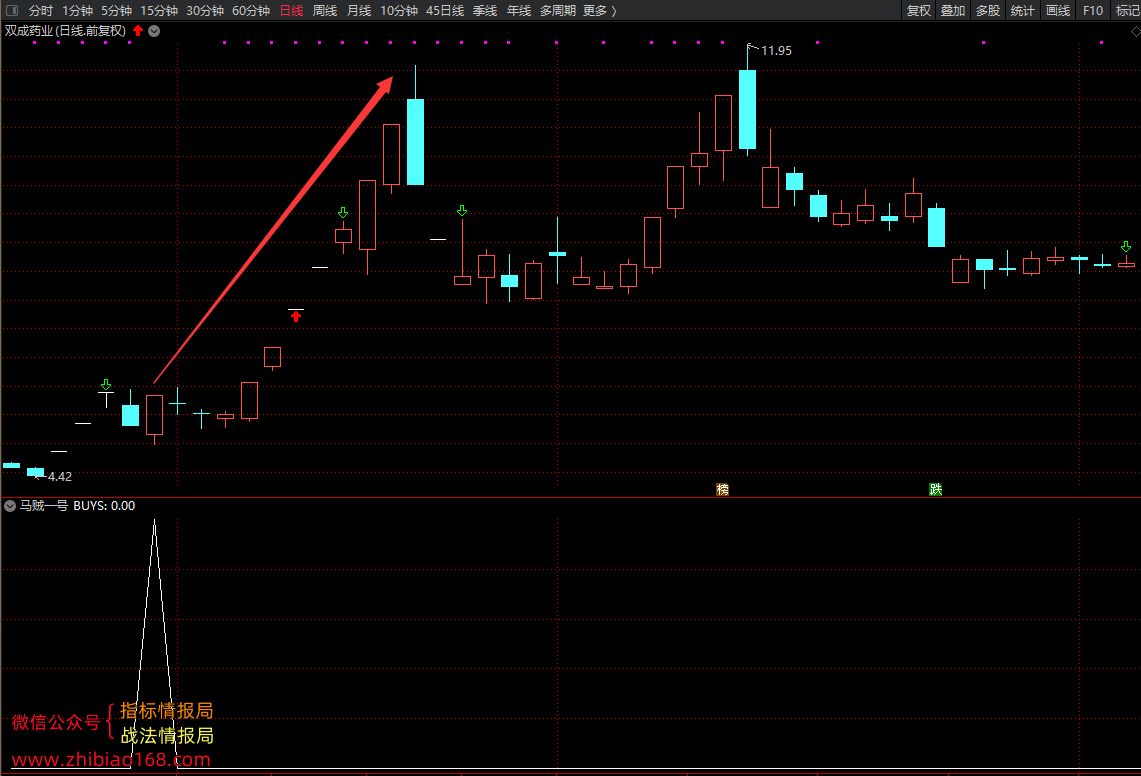1141x776 pixels.
Task: Open the 跌 event marker
Action: pos(936,489)
